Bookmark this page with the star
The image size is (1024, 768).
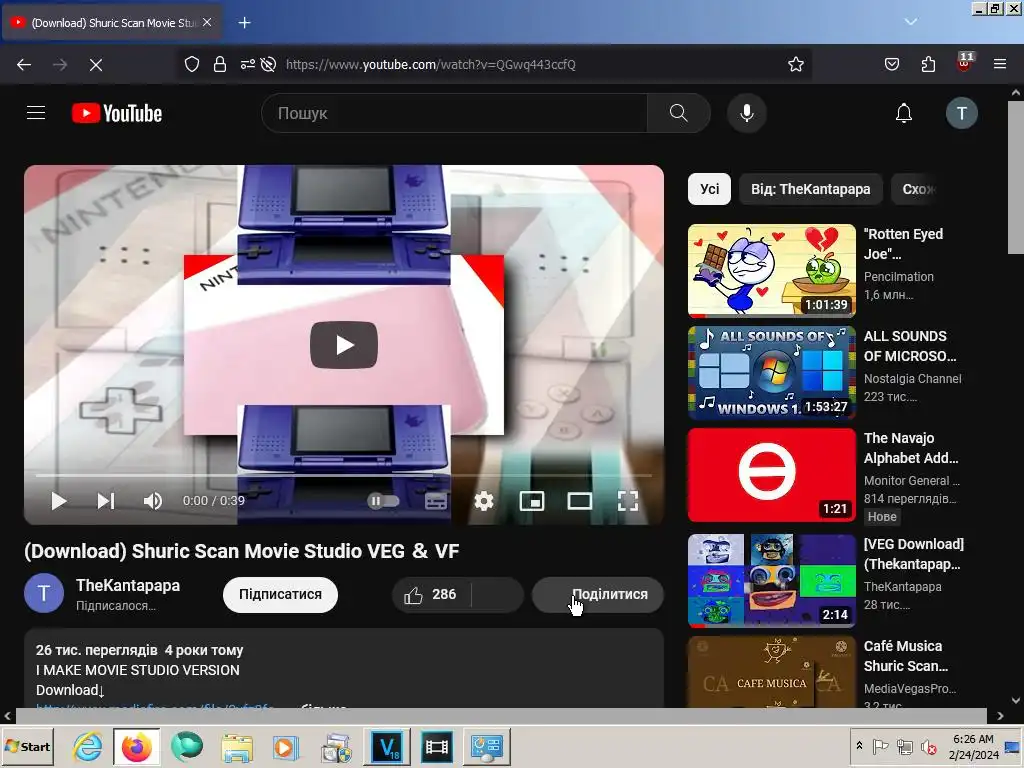[x=795, y=64]
